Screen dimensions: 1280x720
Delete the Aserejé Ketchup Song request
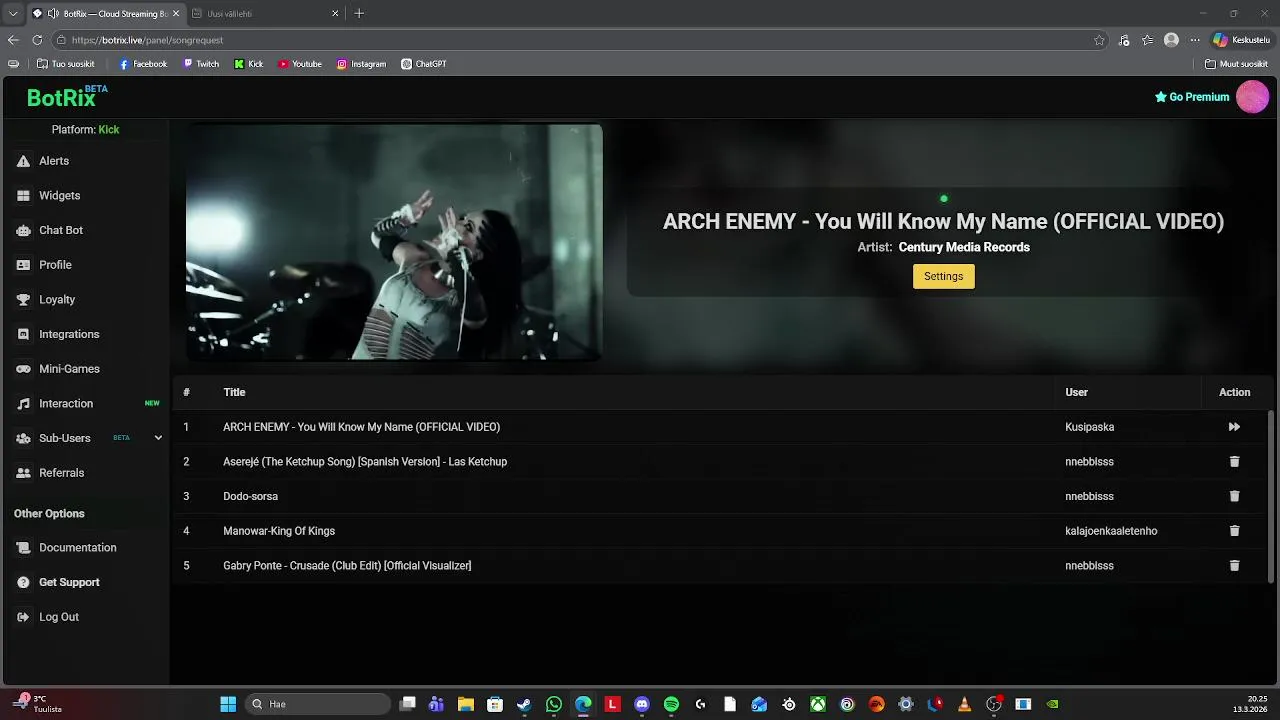pos(1234,462)
